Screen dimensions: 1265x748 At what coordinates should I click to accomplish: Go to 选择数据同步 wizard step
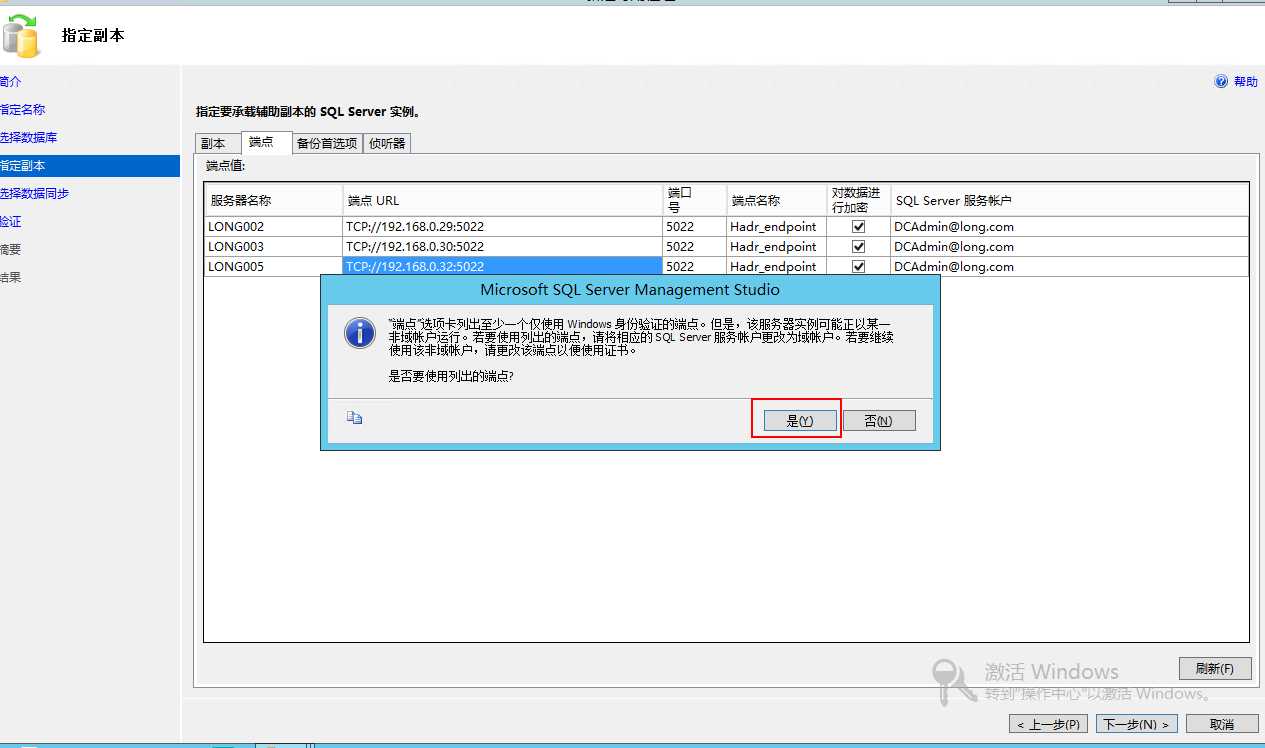pos(34,194)
